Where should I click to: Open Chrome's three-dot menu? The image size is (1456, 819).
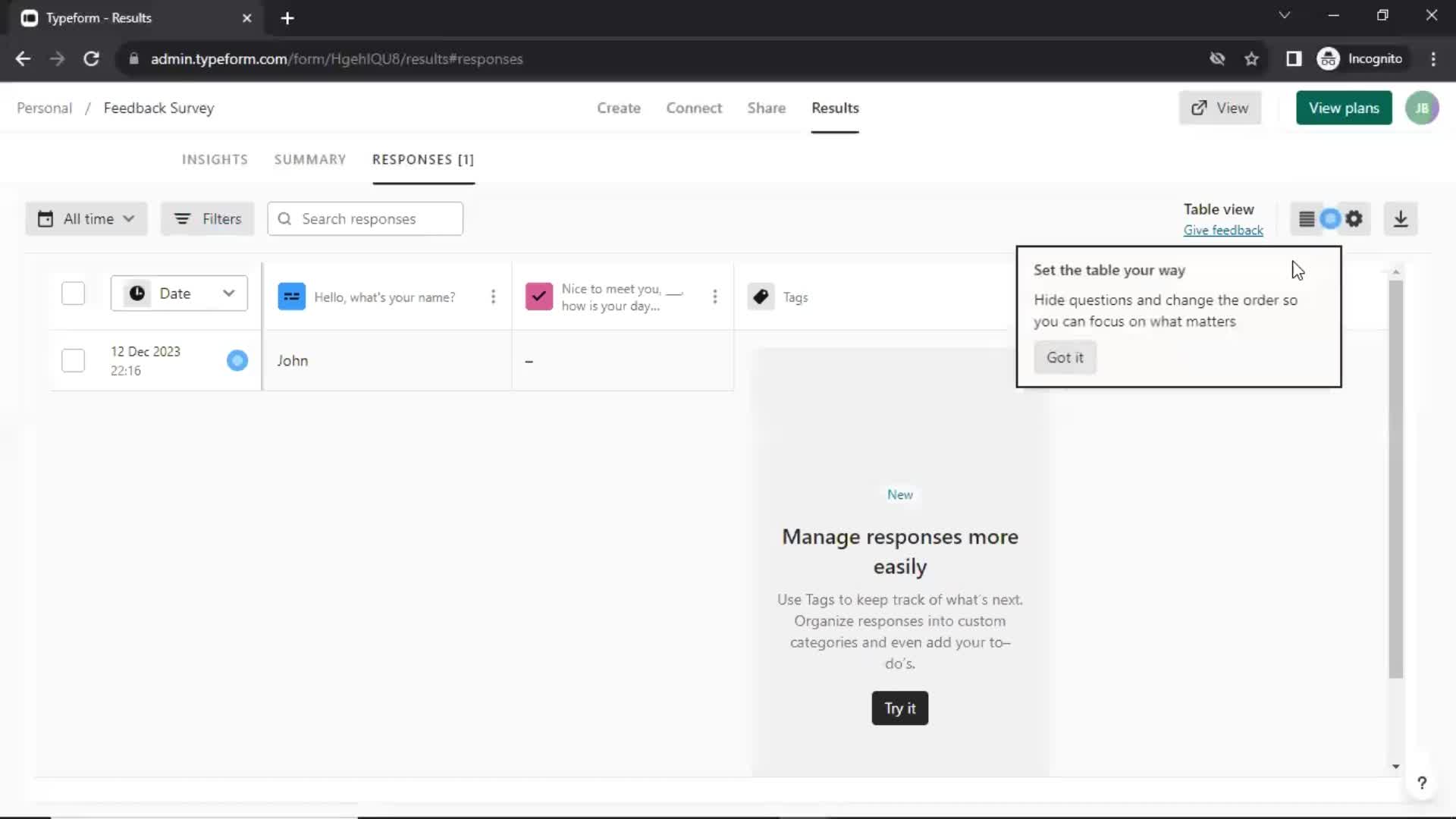pos(1433,59)
